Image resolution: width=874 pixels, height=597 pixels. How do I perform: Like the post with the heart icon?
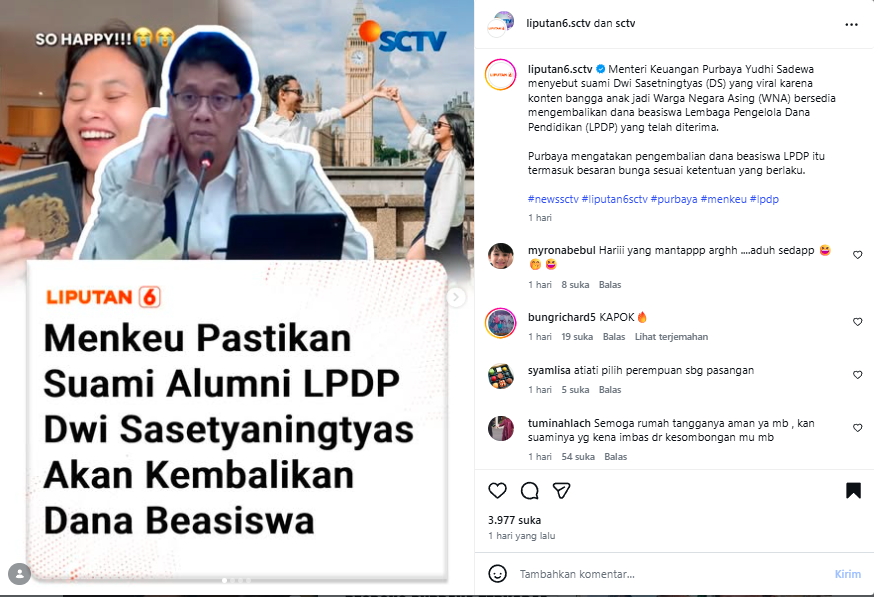coord(497,491)
